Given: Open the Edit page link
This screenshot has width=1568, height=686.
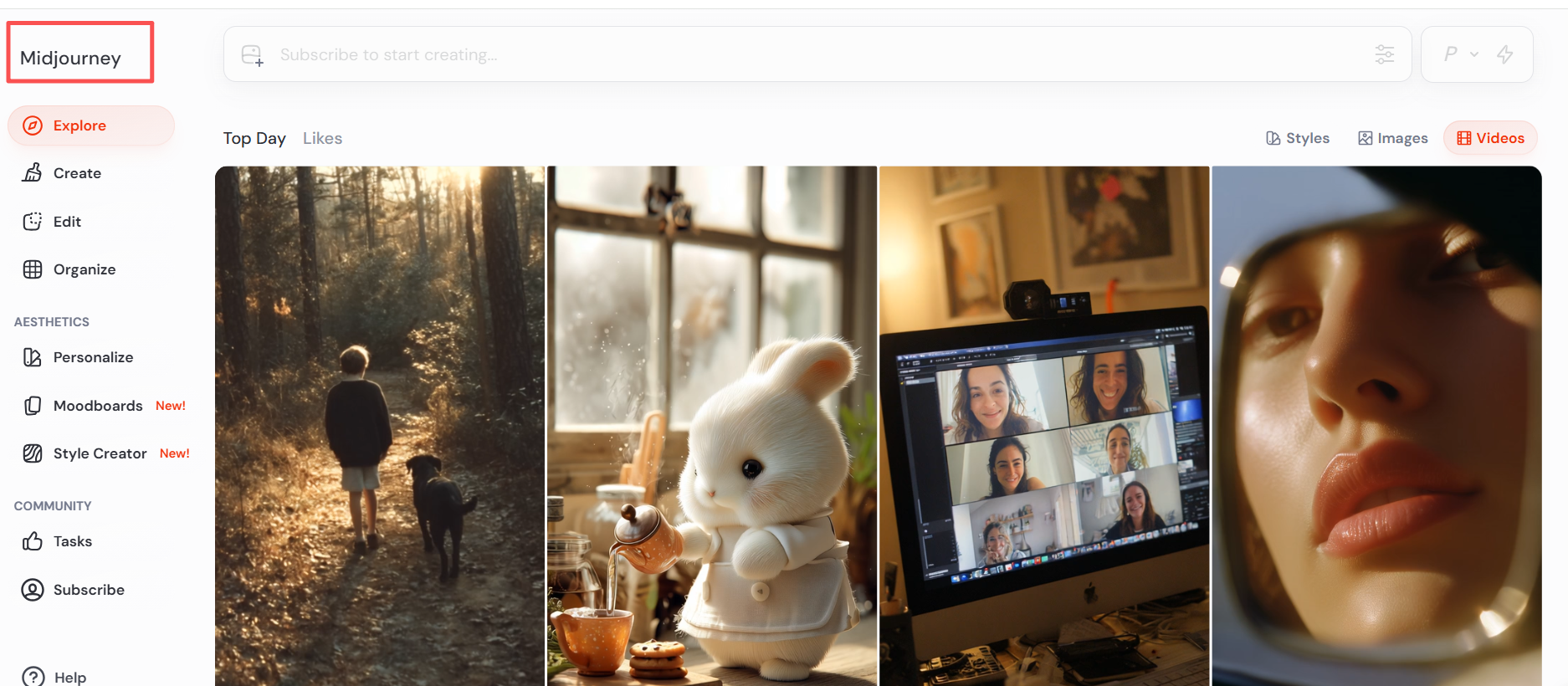Looking at the screenshot, I should [x=67, y=222].
